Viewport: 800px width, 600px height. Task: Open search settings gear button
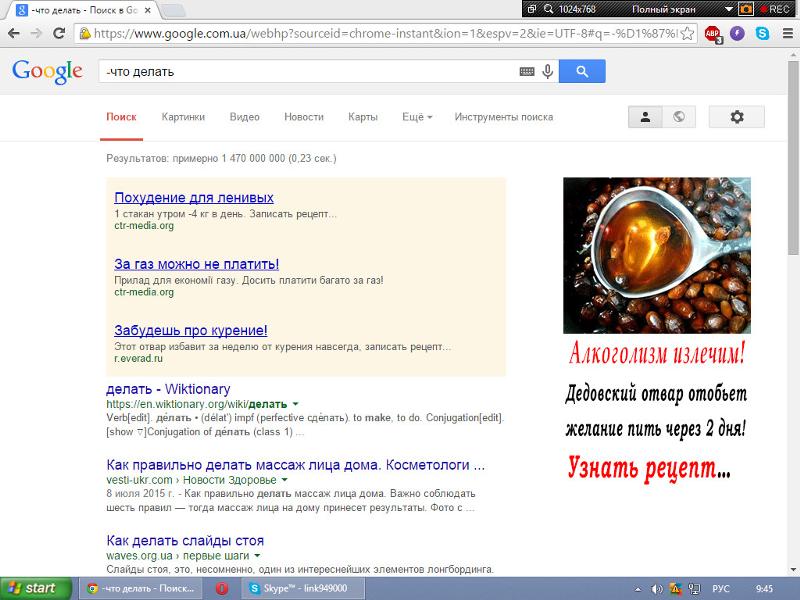pos(737,117)
